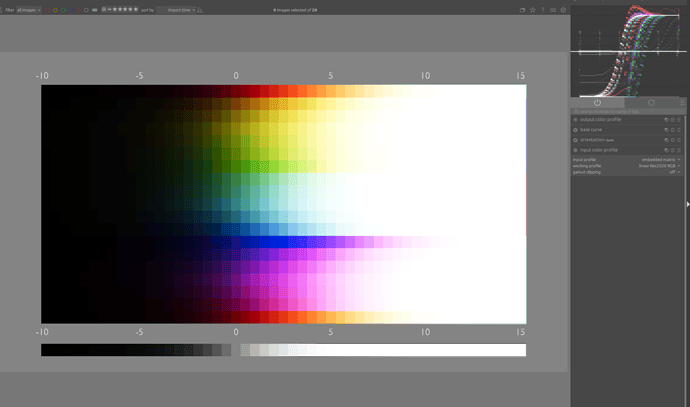Open the global preferences gear icon
Viewport: 690px width, 407px height.
click(563, 9)
